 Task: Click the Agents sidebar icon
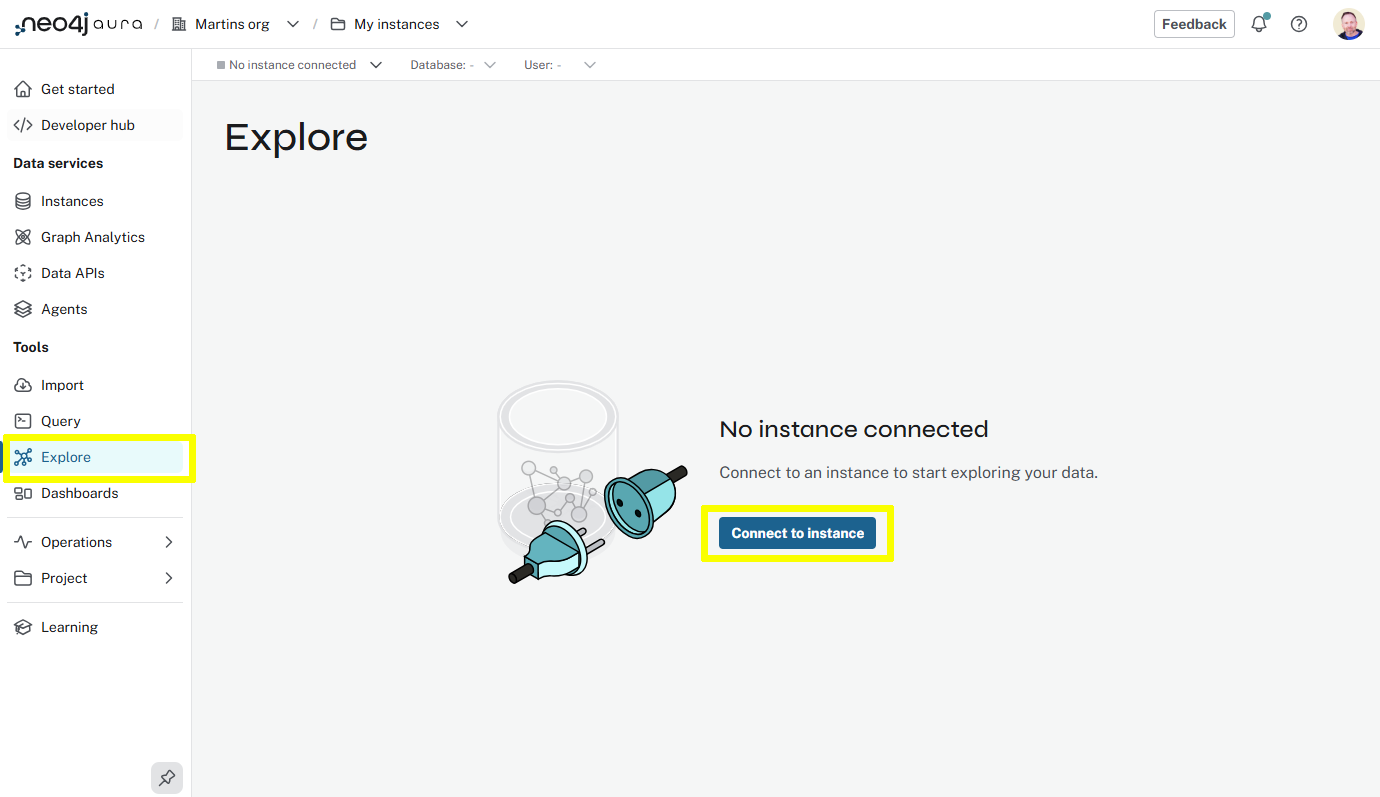[23, 309]
